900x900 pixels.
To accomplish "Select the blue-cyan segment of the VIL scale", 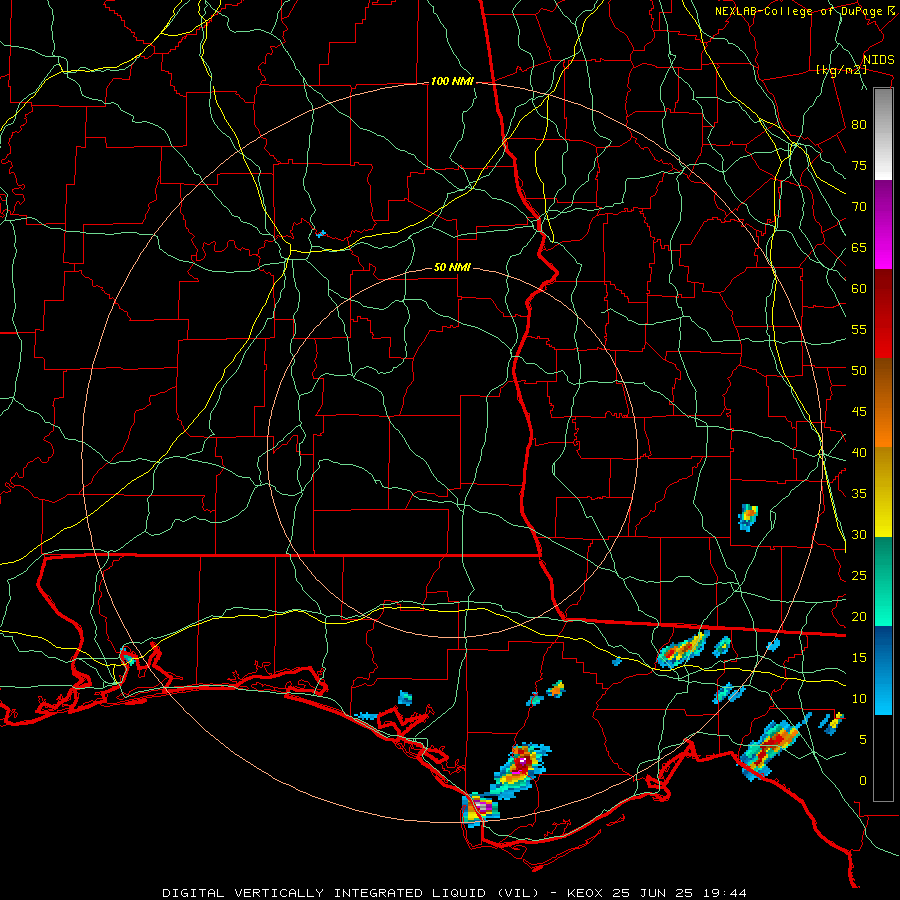I will (883, 670).
